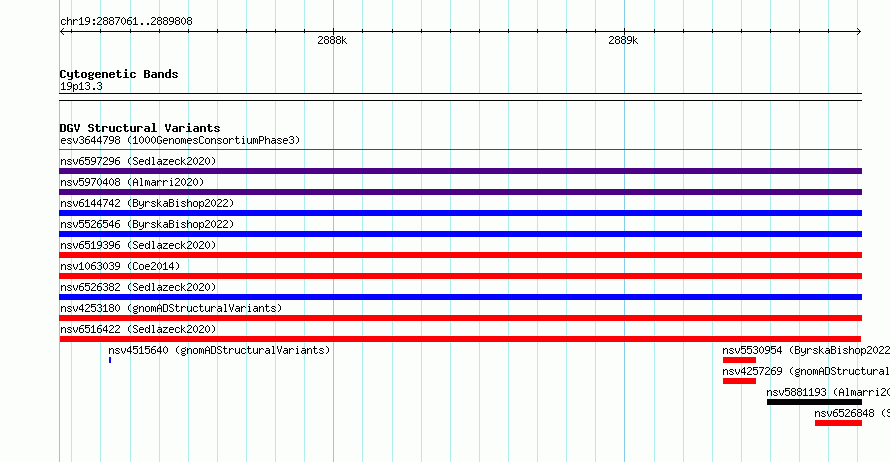Click the short red bar under nsv4257269
The width and height of the screenshot is (890, 462).
739,381
